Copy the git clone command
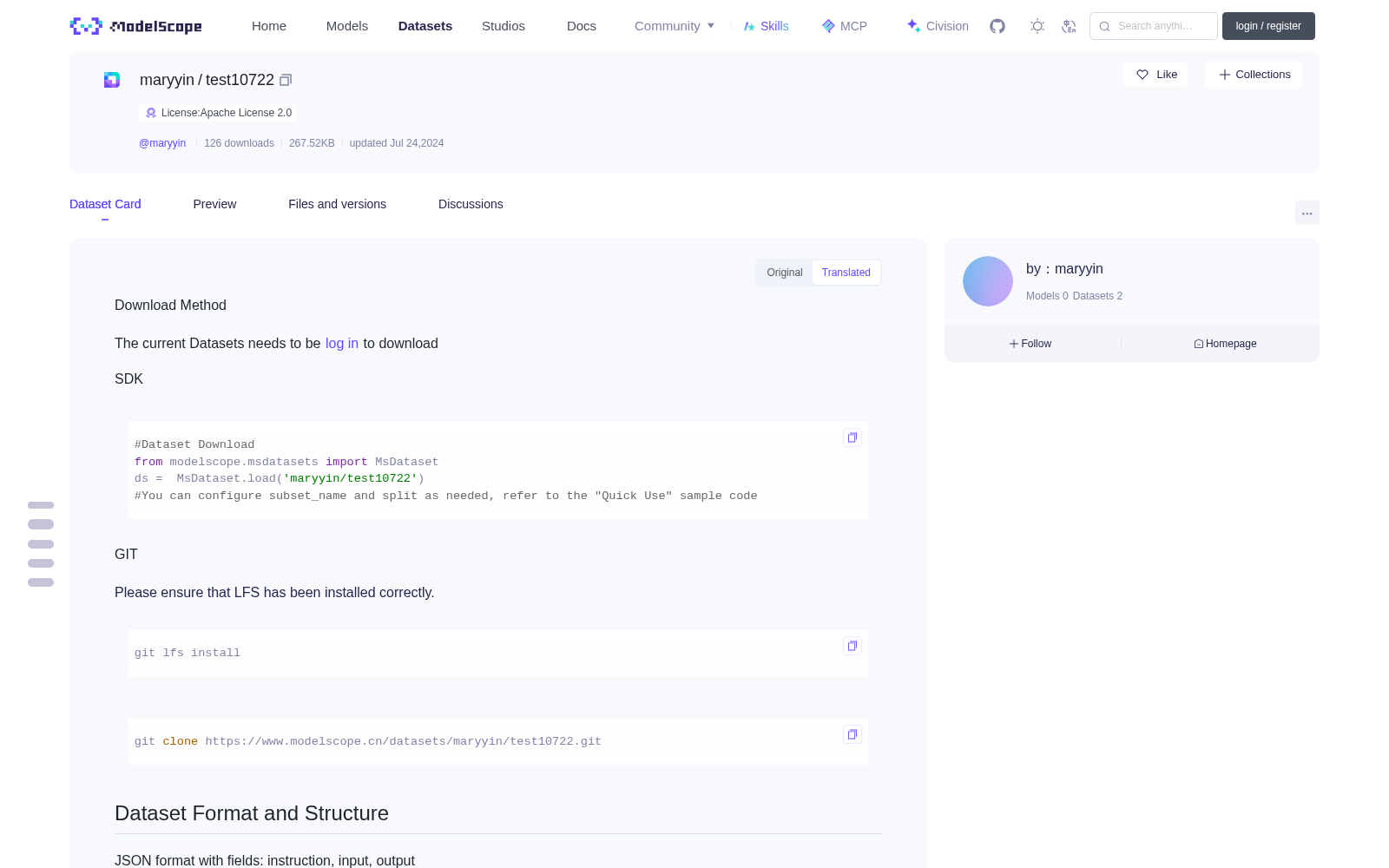1389x868 pixels. 852,734
